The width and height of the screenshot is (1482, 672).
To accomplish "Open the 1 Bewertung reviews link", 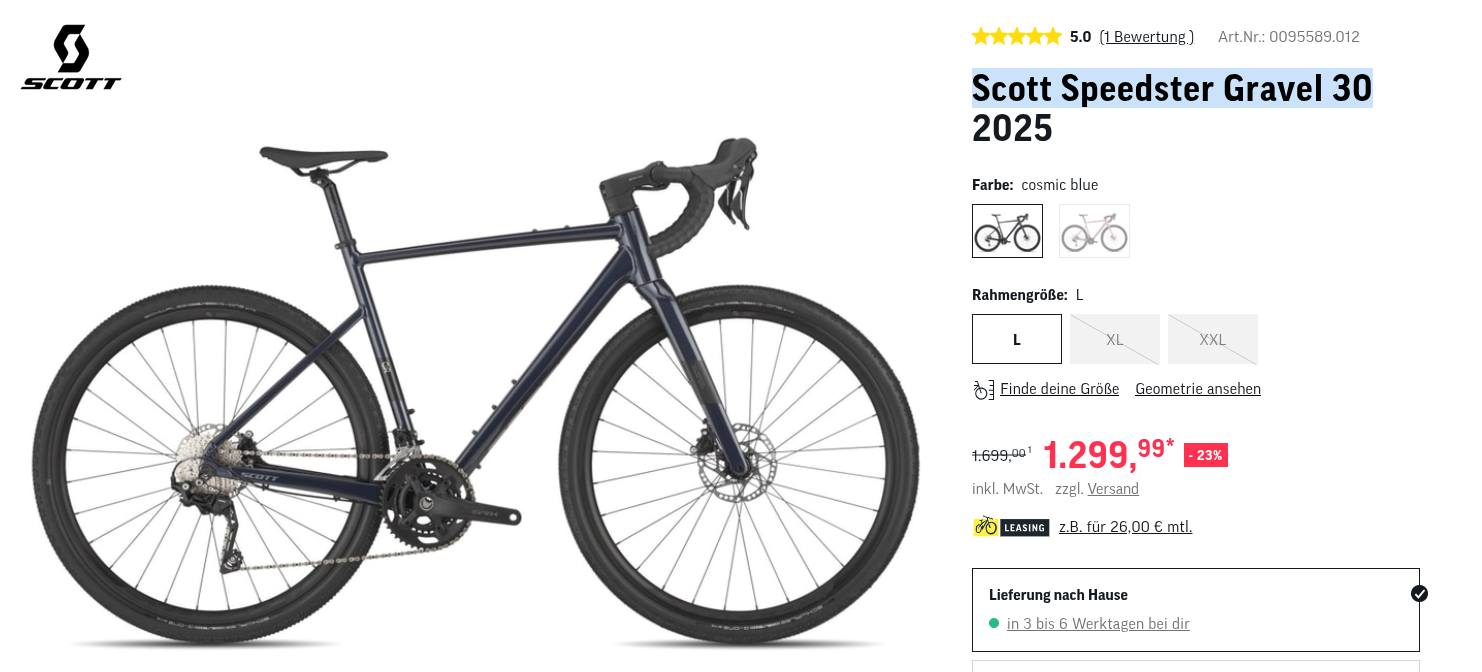I will click(x=1146, y=37).
